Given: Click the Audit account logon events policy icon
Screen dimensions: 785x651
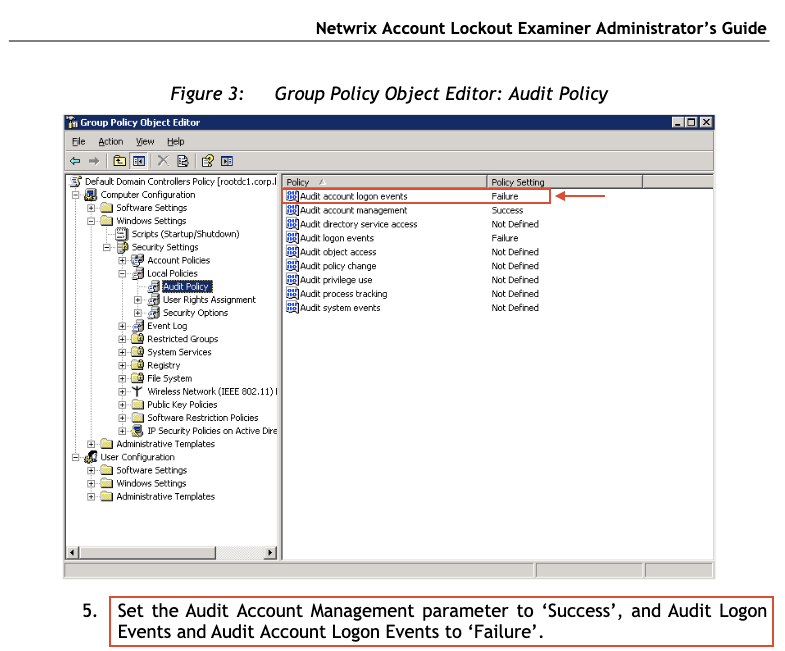Looking at the screenshot, I should [292, 196].
